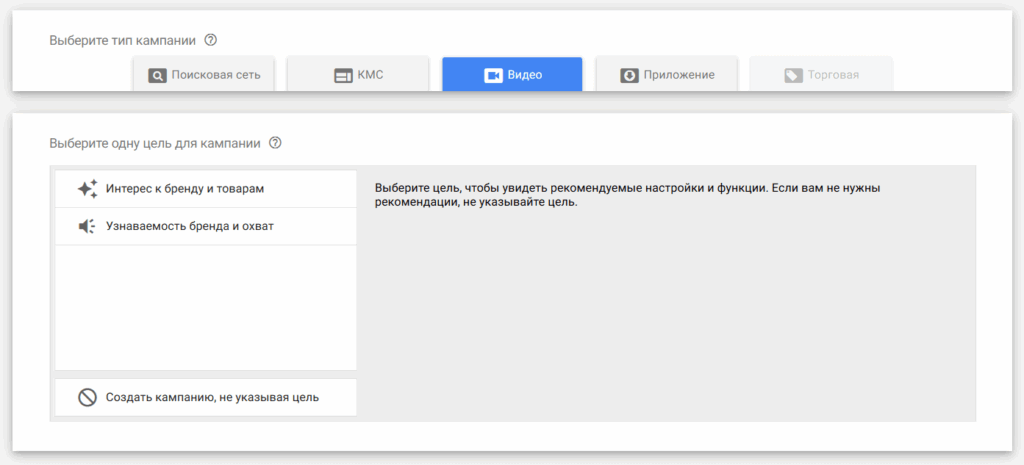The height and width of the screenshot is (465, 1024).
Task: Choose goal 'Узнаваемость бренда и охват'
Action: [x=206, y=227]
